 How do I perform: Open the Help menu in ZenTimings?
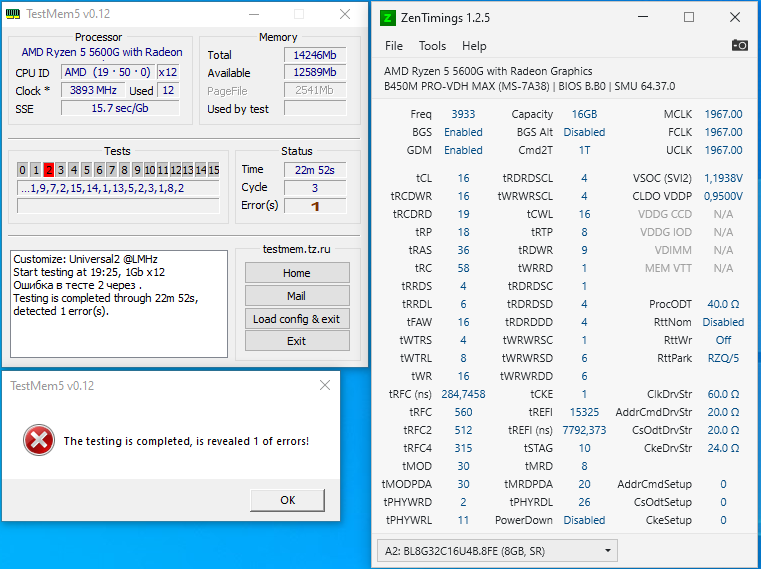(474, 46)
